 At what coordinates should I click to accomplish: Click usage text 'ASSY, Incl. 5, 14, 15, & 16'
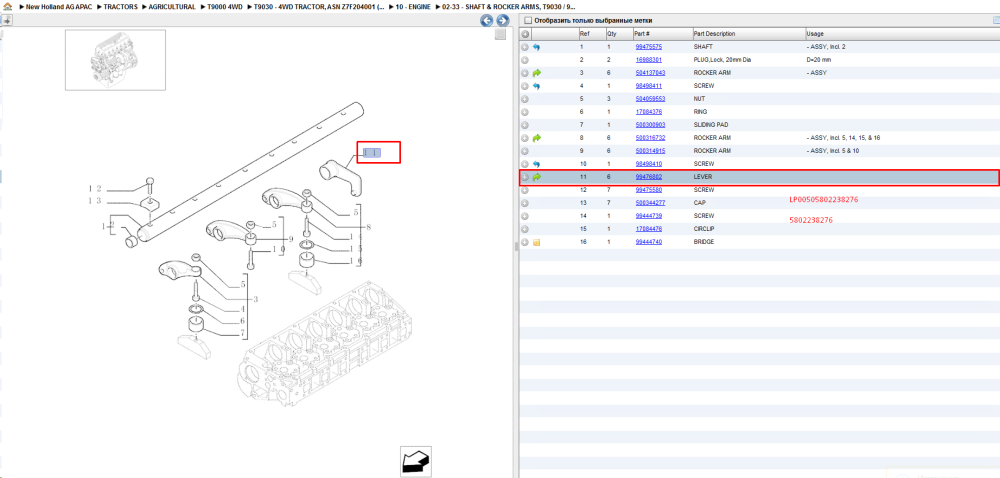tap(843, 138)
